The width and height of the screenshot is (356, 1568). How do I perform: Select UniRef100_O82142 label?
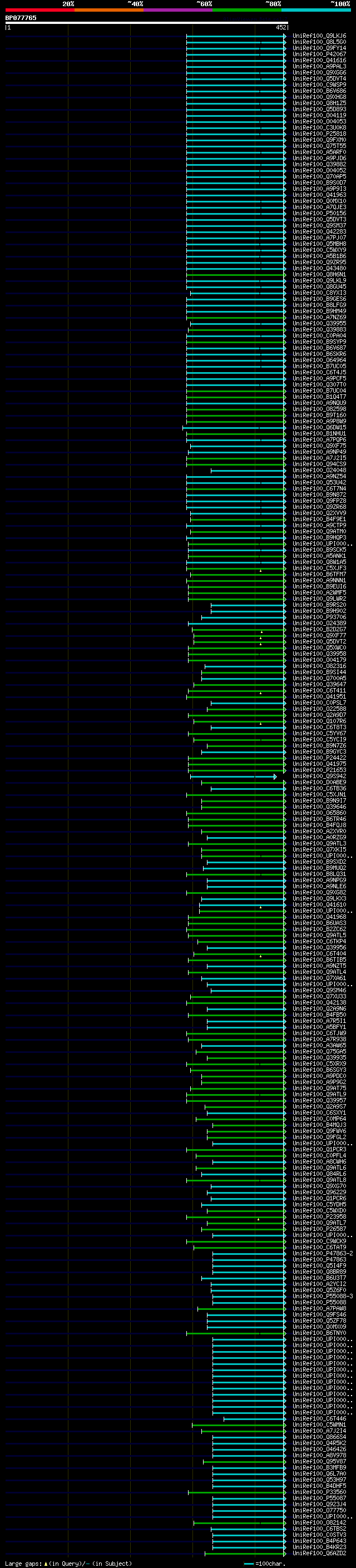tap(319, 1523)
